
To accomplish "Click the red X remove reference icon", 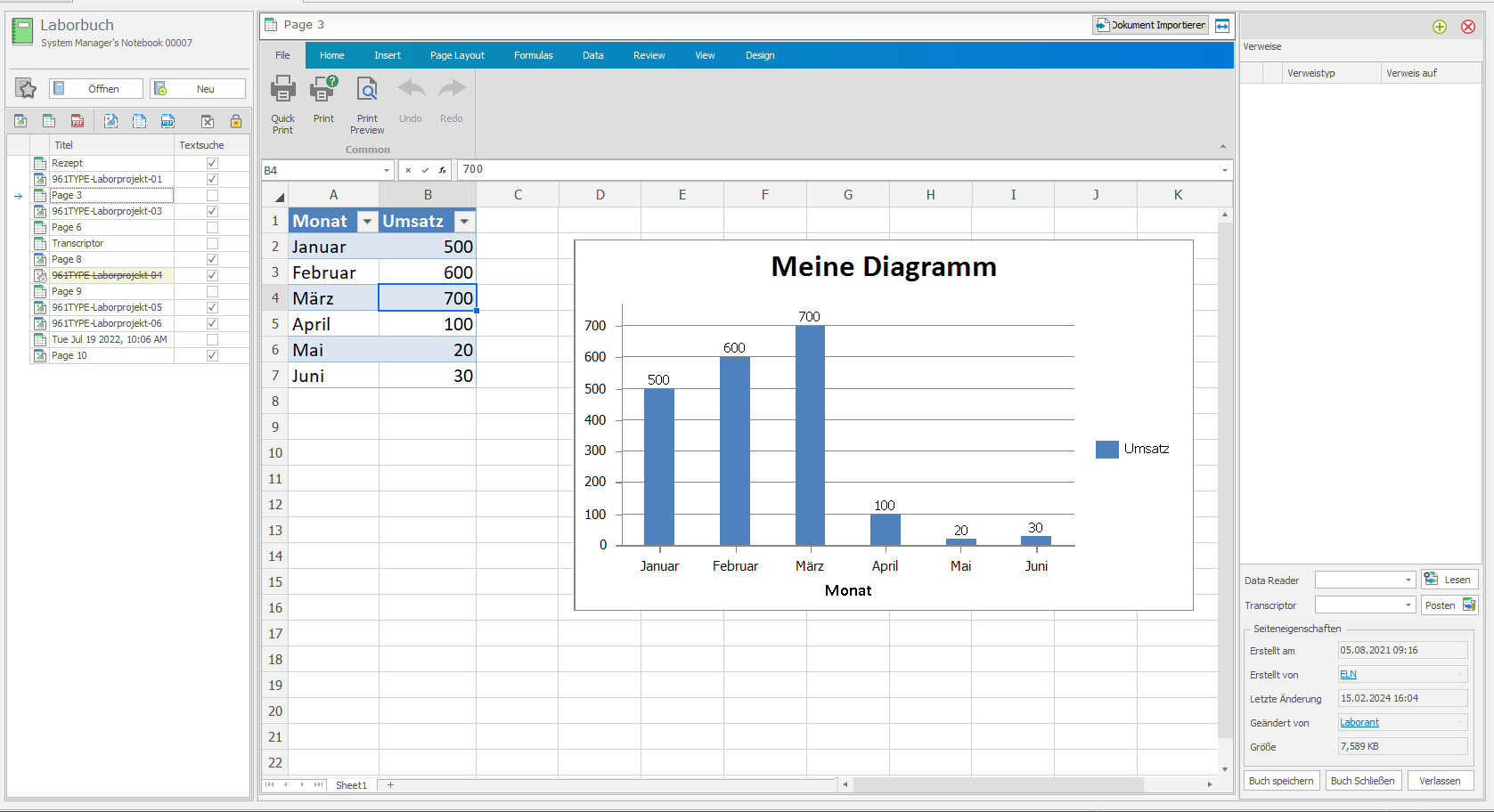I will point(1468,27).
